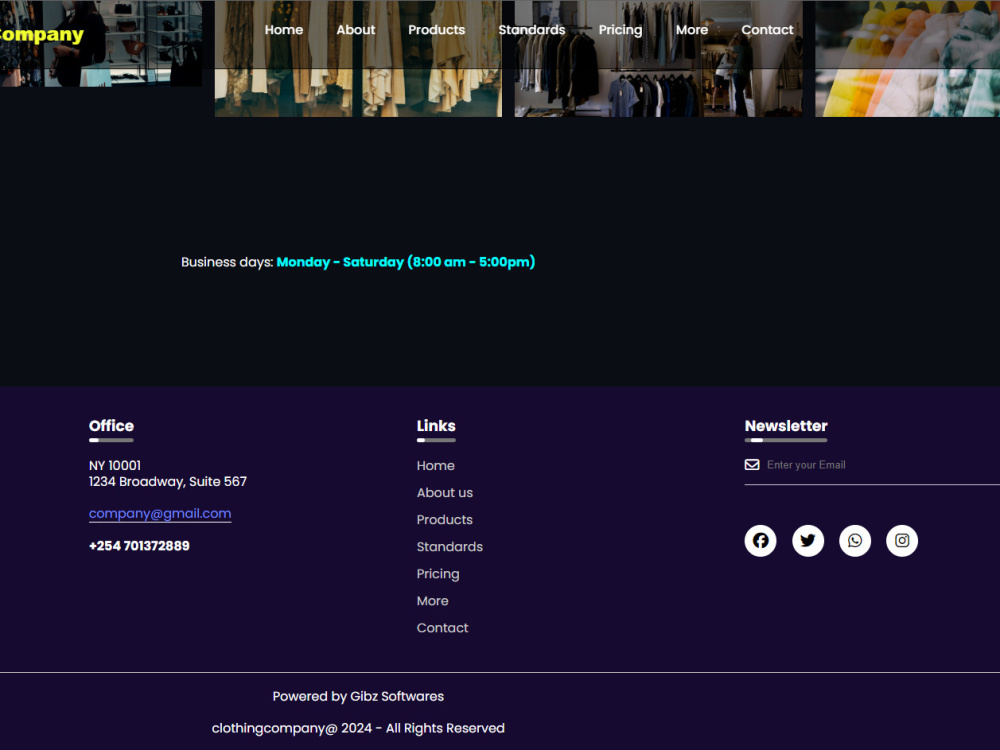Click the Standards footer link
Image resolution: width=1000 pixels, height=750 pixels.
[450, 547]
